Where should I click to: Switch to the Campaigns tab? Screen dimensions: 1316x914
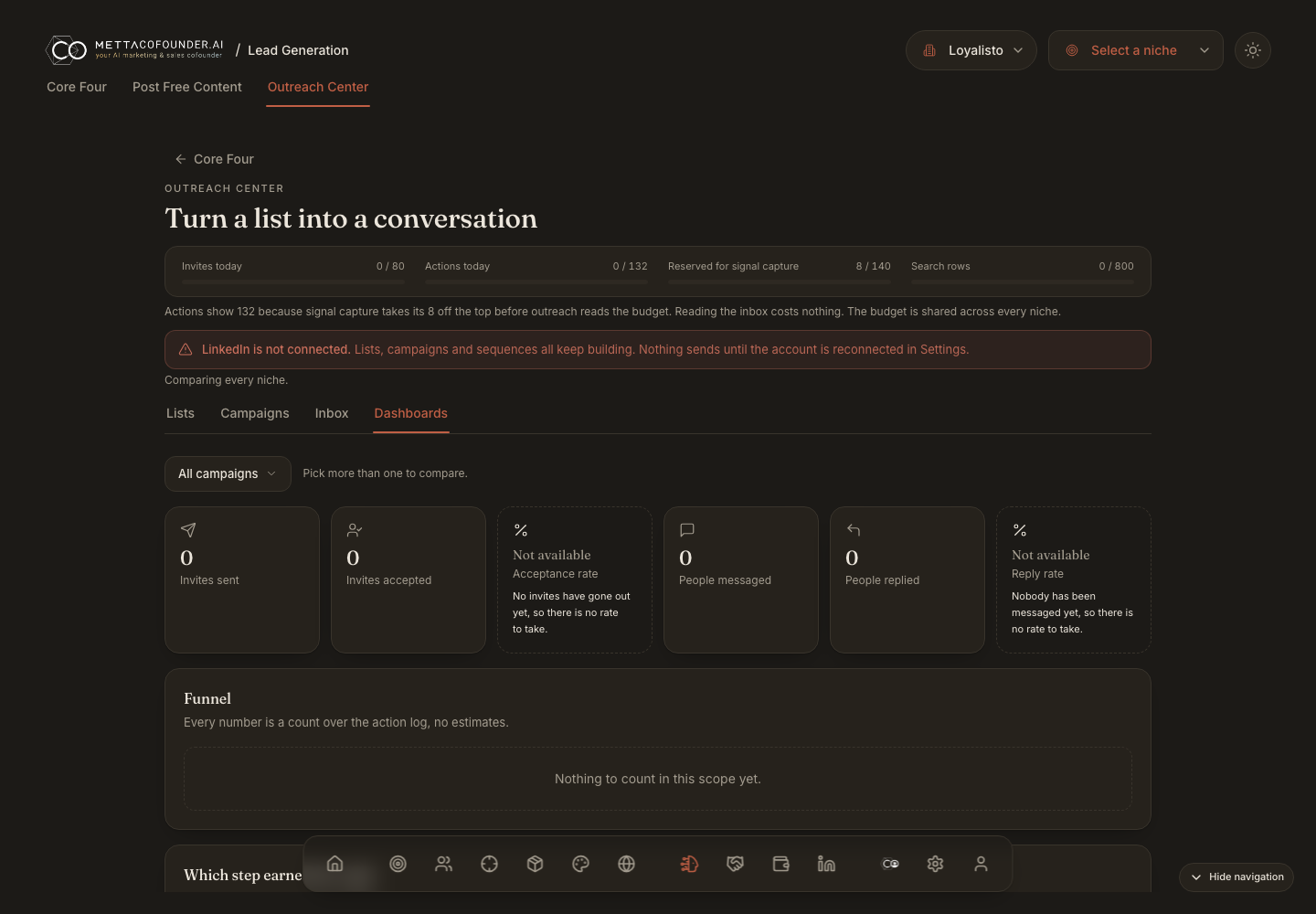255,413
